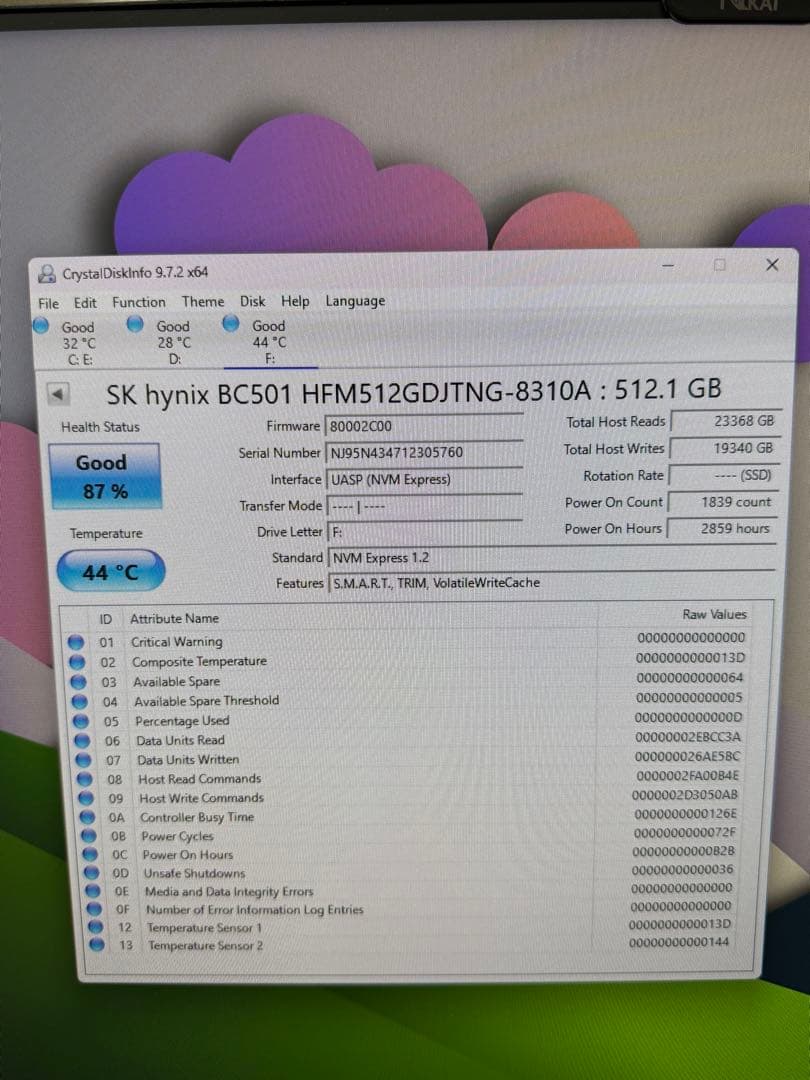This screenshot has height=1080, width=810.
Task: Click status icon for Available Spare row
Action: click(79, 683)
